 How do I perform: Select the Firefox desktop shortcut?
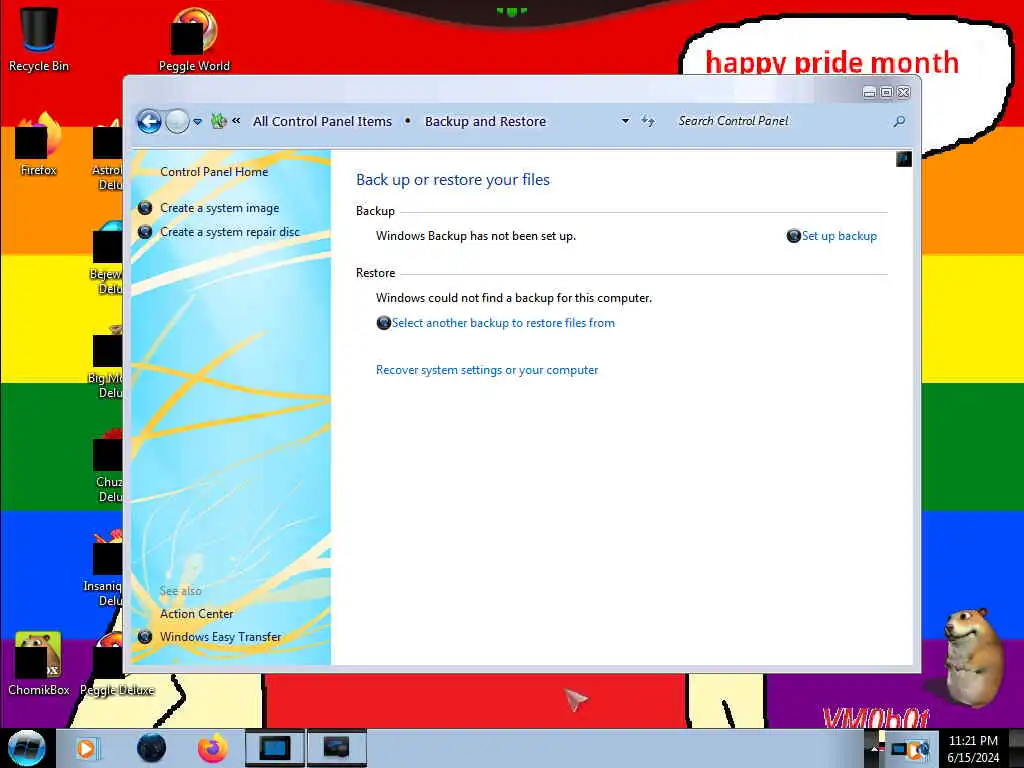point(39,144)
